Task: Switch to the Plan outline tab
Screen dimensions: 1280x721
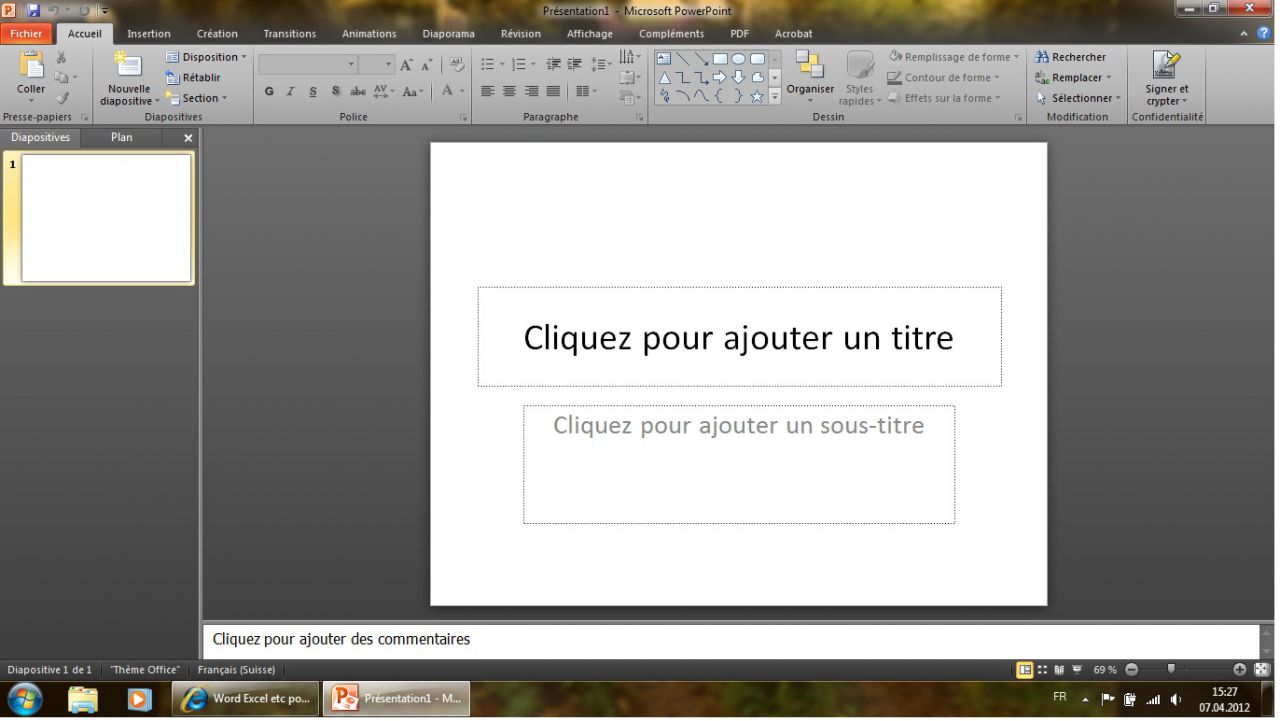Action: pyautogui.click(x=121, y=138)
